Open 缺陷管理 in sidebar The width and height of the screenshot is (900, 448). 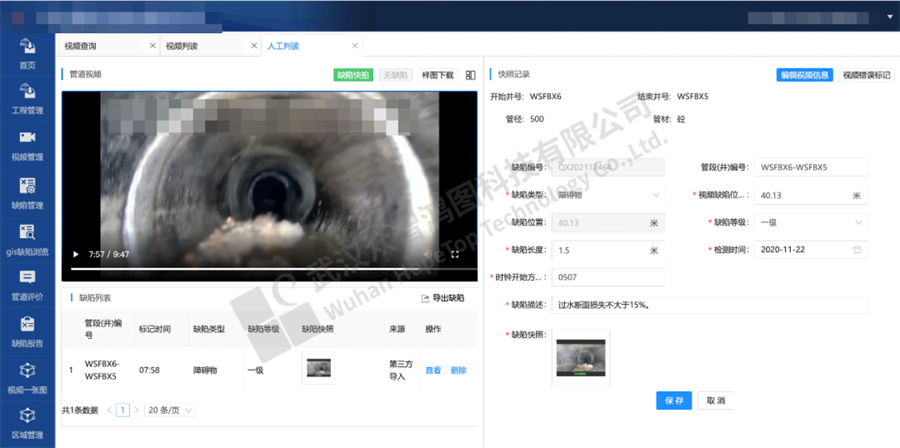click(28, 193)
